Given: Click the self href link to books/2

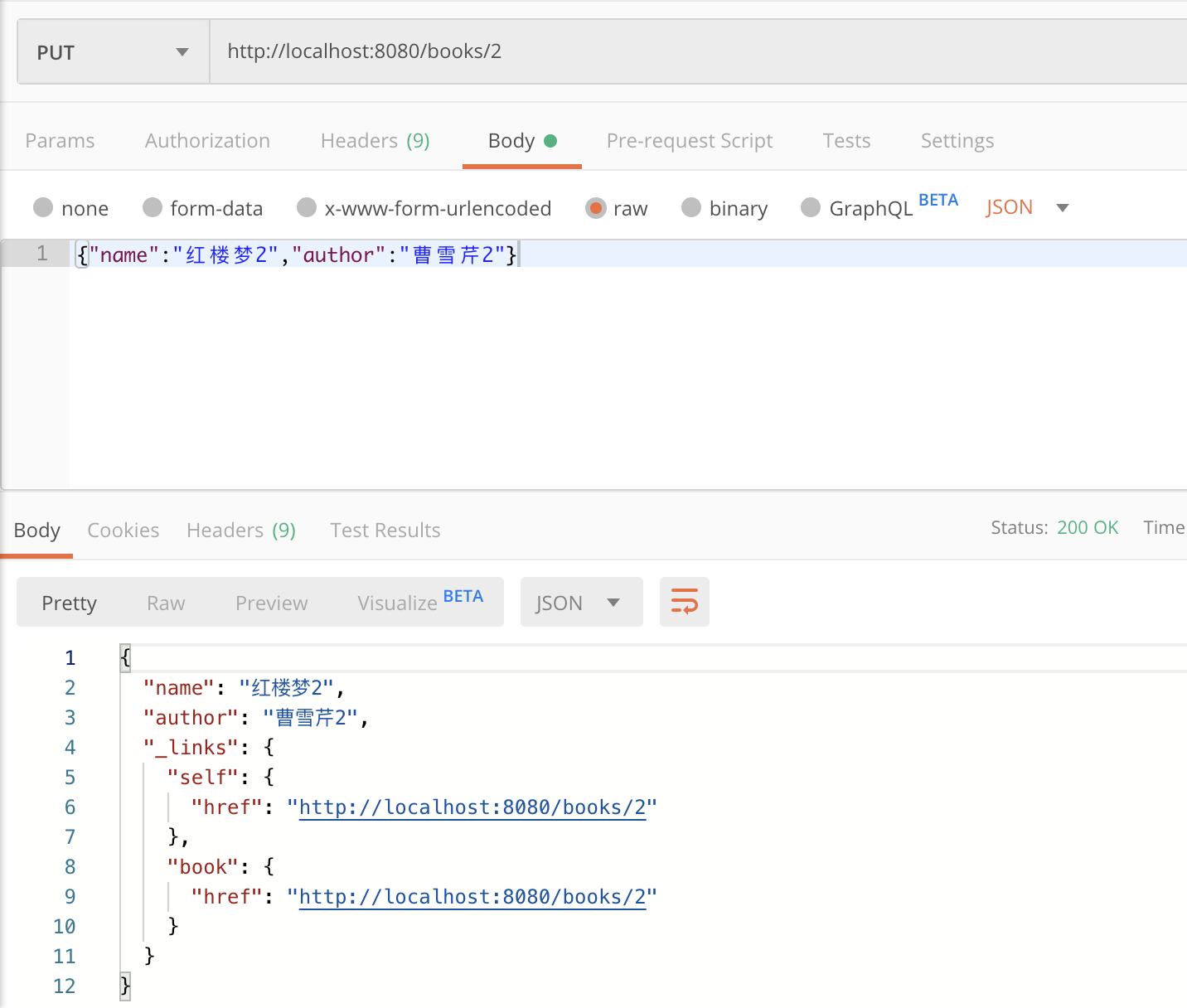Looking at the screenshot, I should pyautogui.click(x=472, y=807).
